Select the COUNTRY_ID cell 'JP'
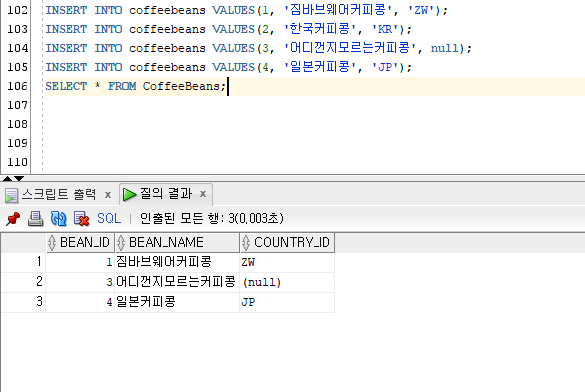The height and width of the screenshot is (392, 585). pyautogui.click(x=287, y=302)
